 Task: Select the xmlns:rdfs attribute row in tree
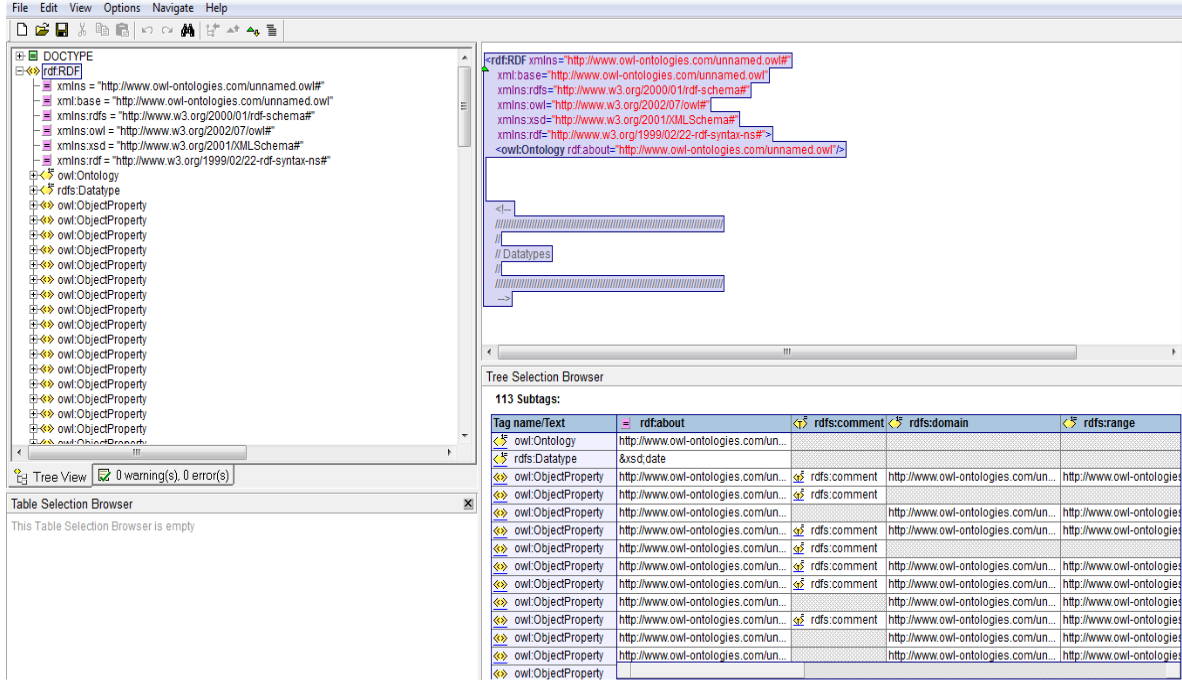coord(185,116)
